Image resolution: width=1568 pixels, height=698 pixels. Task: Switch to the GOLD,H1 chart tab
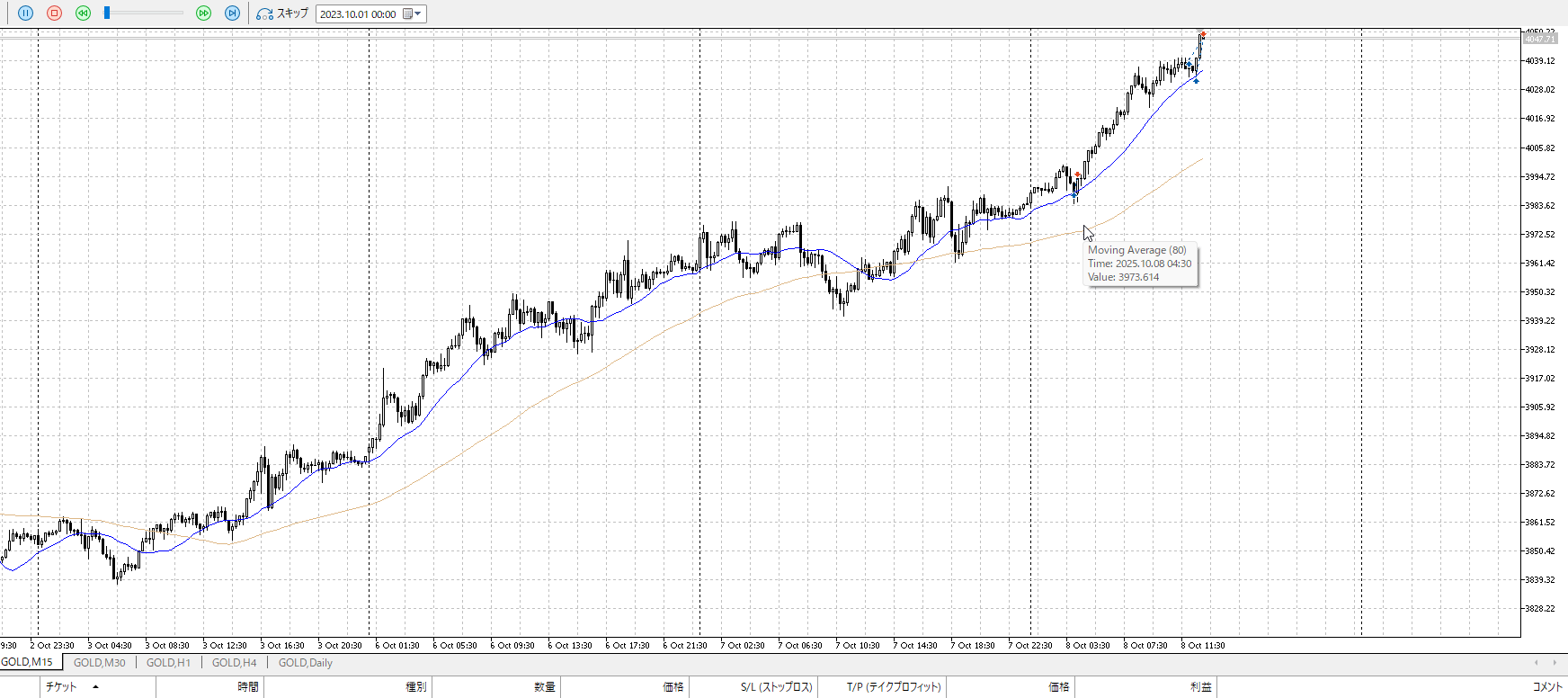click(x=168, y=663)
